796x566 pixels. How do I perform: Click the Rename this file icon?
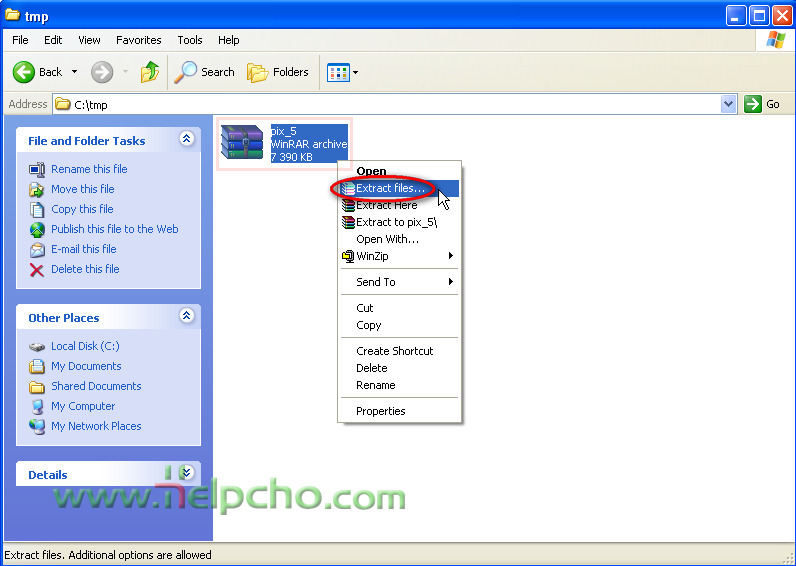(x=37, y=170)
